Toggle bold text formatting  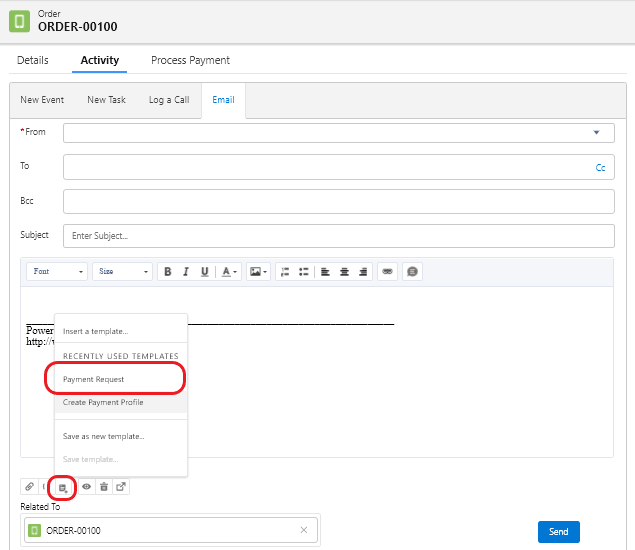[168, 272]
